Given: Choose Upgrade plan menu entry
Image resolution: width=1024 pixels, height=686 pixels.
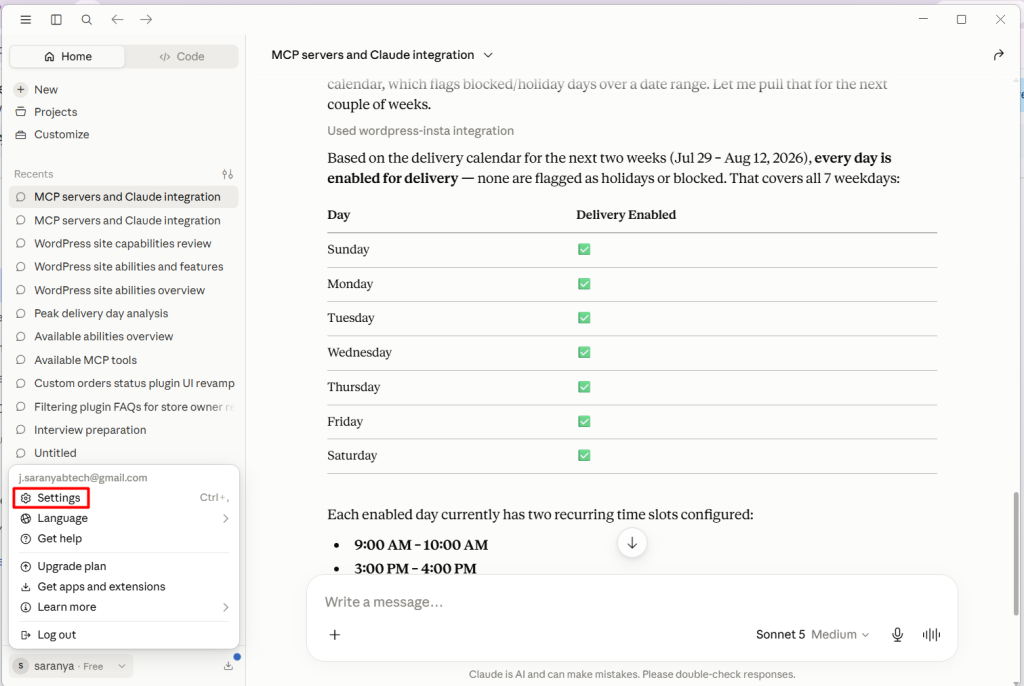Looking at the screenshot, I should pyautogui.click(x=124, y=566).
